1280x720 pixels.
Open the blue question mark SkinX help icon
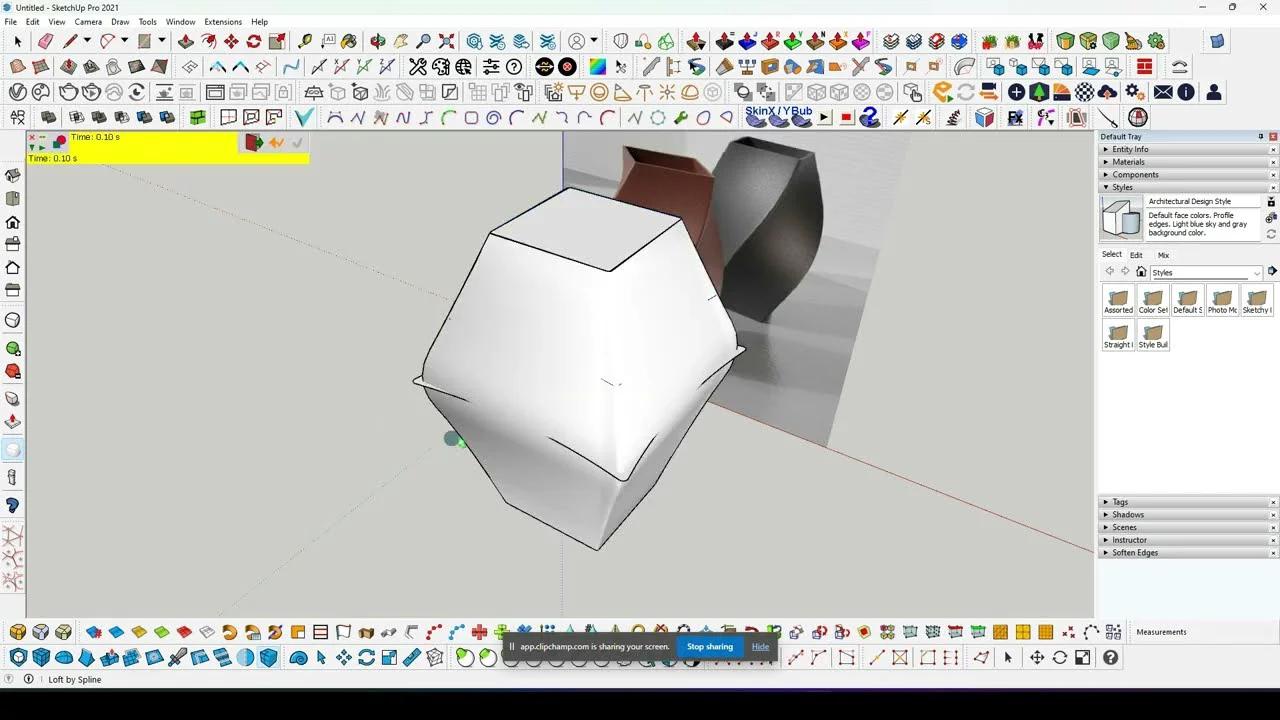(x=870, y=117)
